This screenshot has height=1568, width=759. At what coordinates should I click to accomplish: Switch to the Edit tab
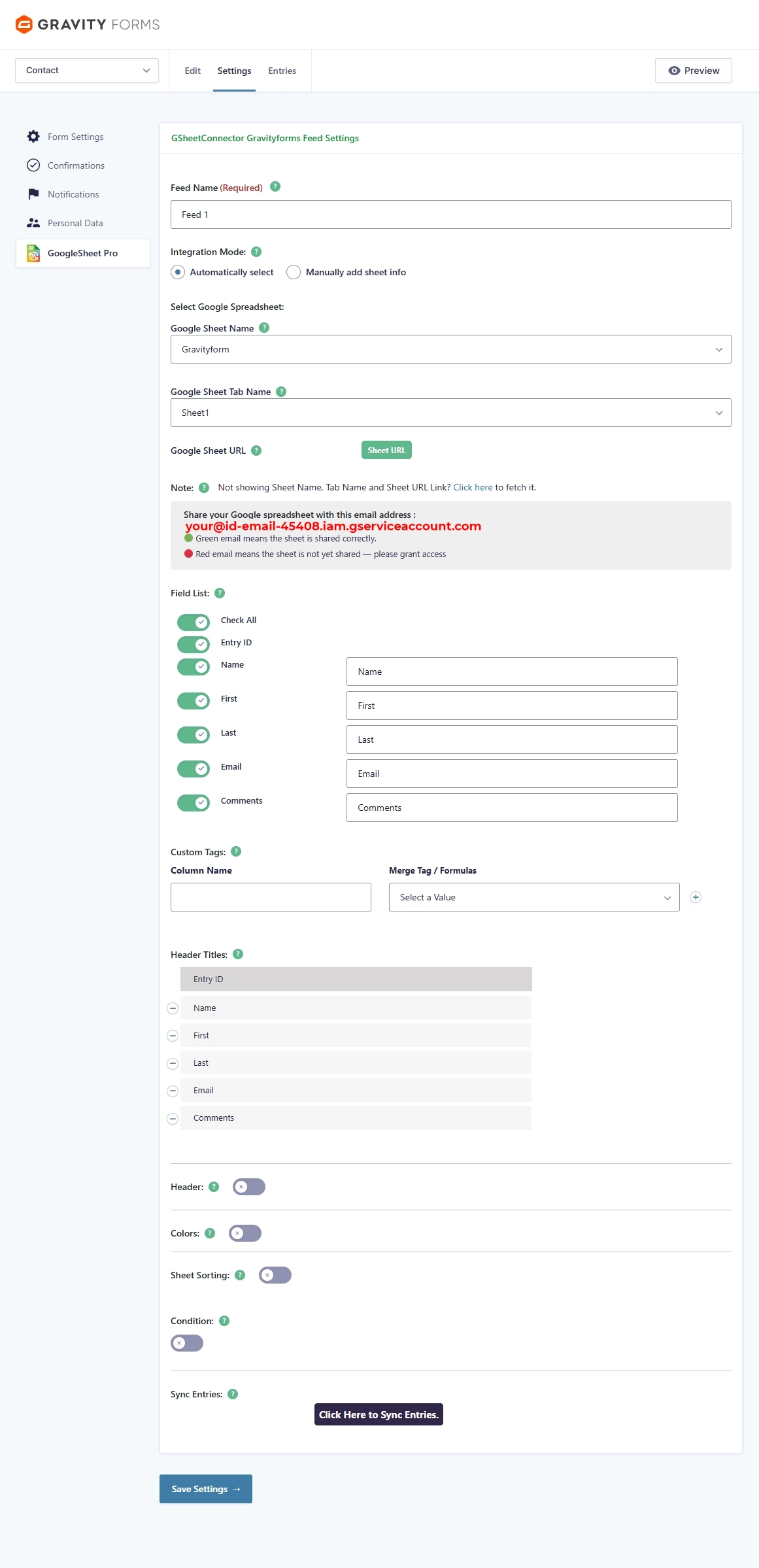tap(192, 71)
